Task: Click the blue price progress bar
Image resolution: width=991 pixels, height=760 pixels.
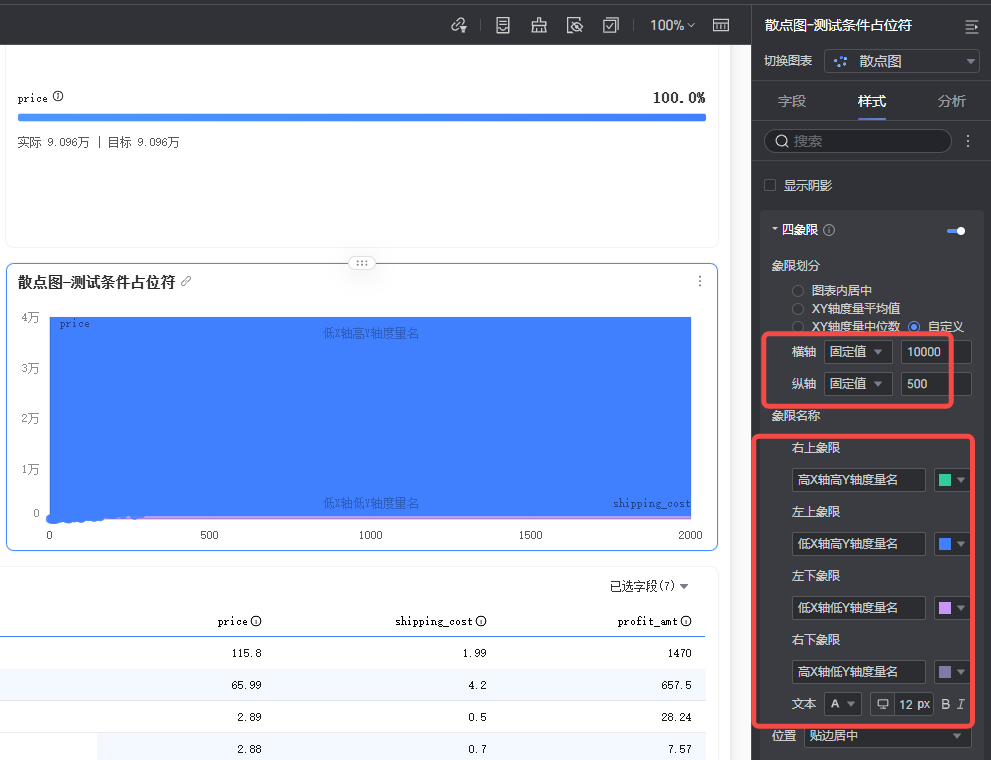Action: click(x=362, y=118)
